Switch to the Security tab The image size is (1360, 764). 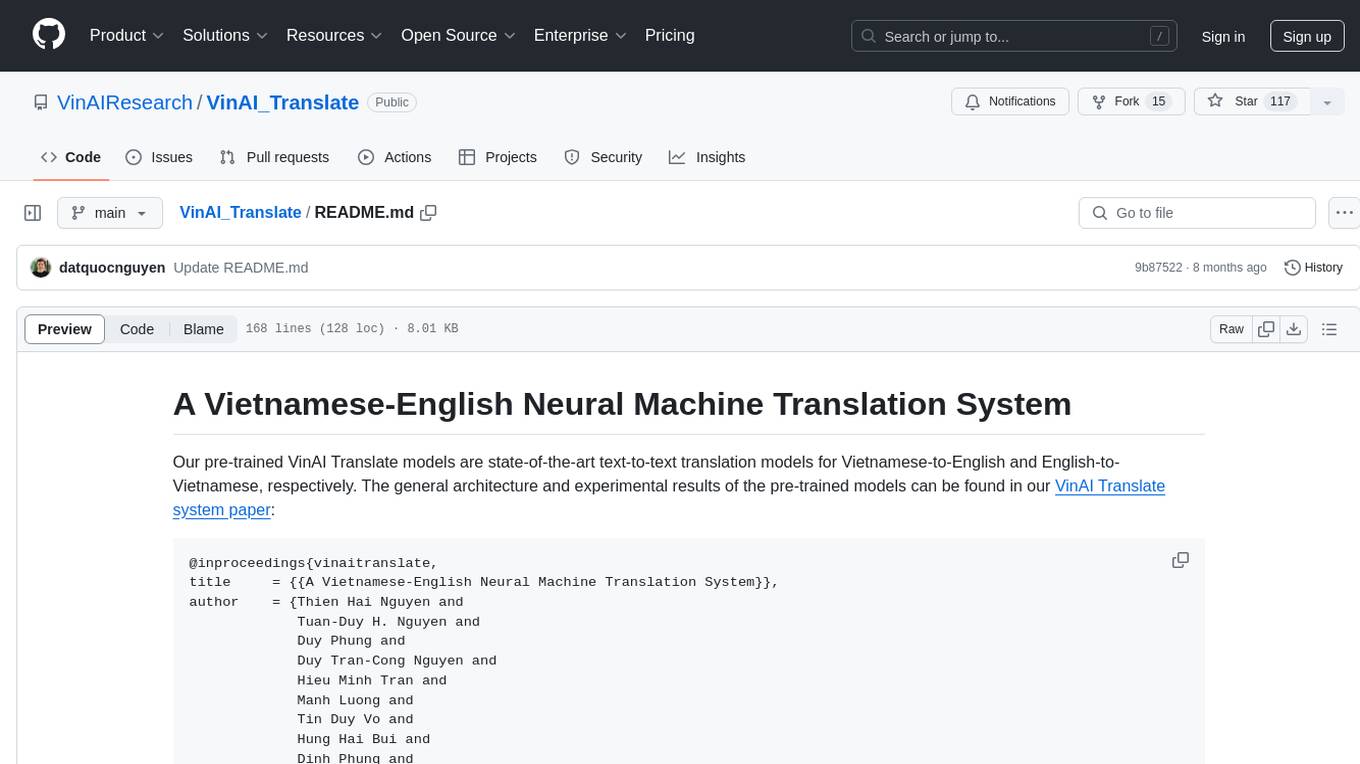click(603, 157)
